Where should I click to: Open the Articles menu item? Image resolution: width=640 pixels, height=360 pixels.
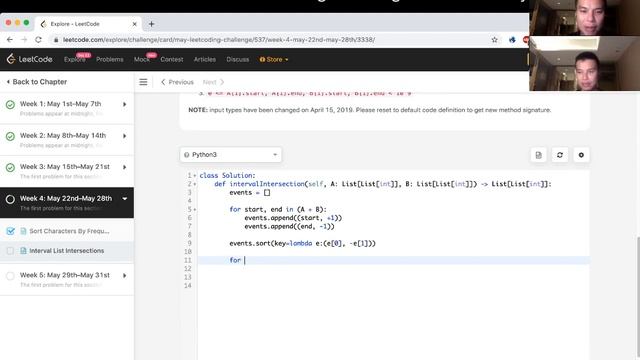[x=204, y=60]
